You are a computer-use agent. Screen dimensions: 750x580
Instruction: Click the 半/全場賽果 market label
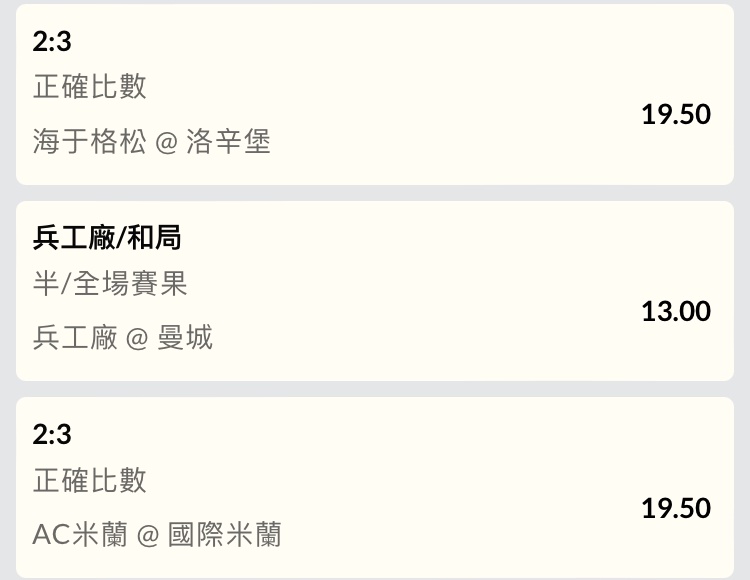pyautogui.click(x=110, y=284)
